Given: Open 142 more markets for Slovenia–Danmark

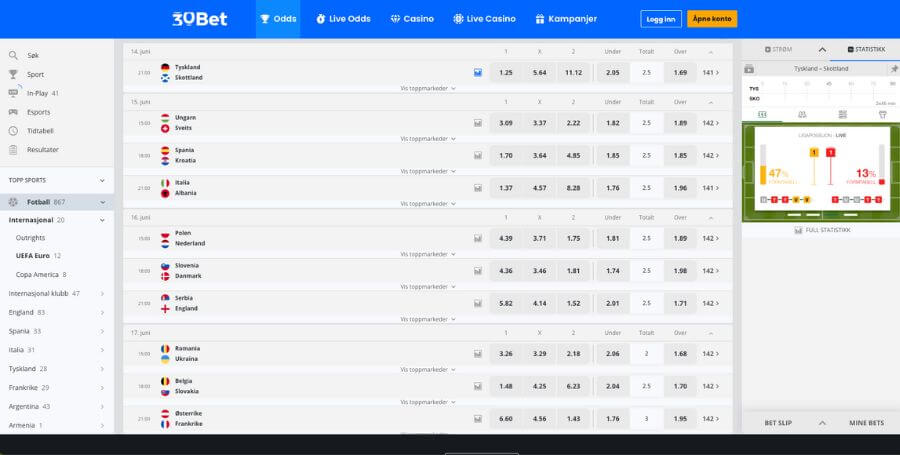Looking at the screenshot, I should pos(711,271).
